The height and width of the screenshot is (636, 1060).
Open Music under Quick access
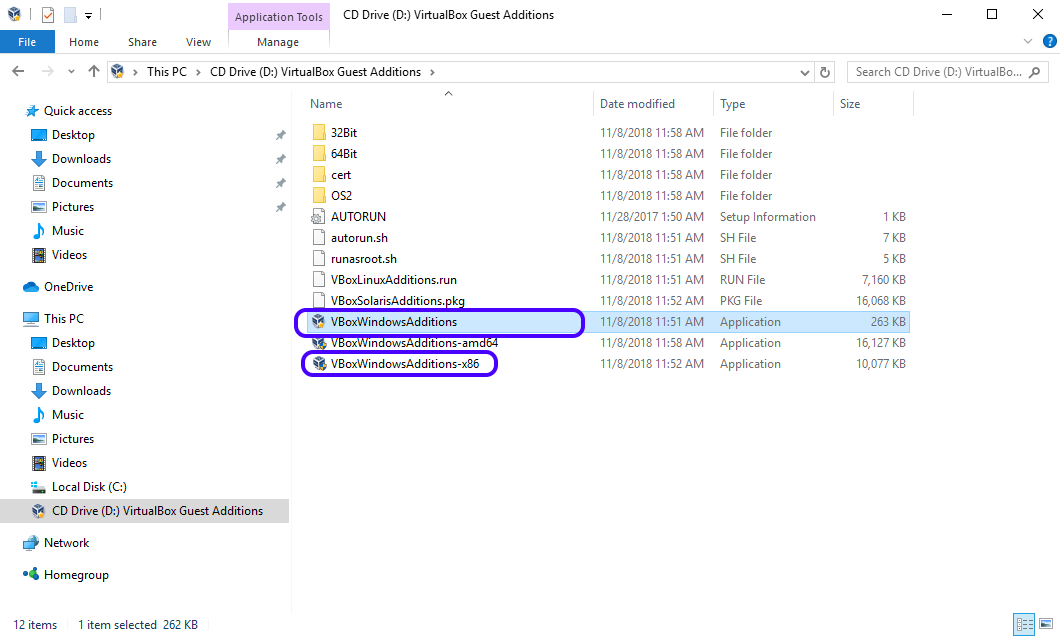click(68, 230)
